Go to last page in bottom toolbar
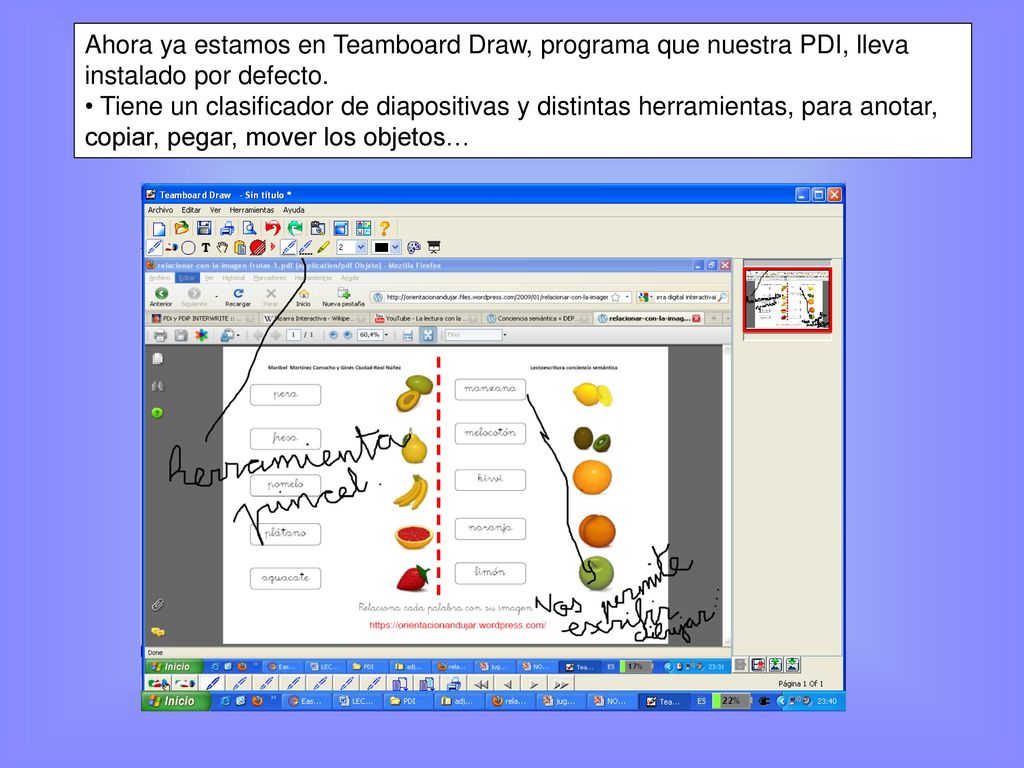This screenshot has width=1024, height=768. (560, 684)
